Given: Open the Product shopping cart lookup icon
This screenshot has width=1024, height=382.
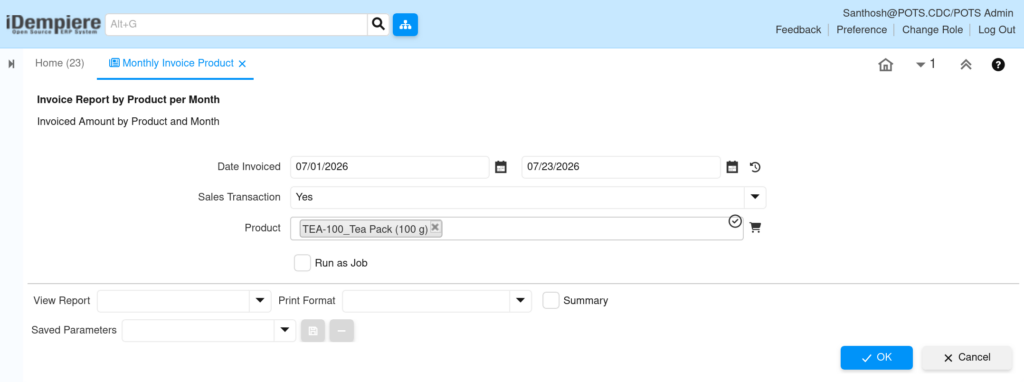Looking at the screenshot, I should [x=756, y=228].
